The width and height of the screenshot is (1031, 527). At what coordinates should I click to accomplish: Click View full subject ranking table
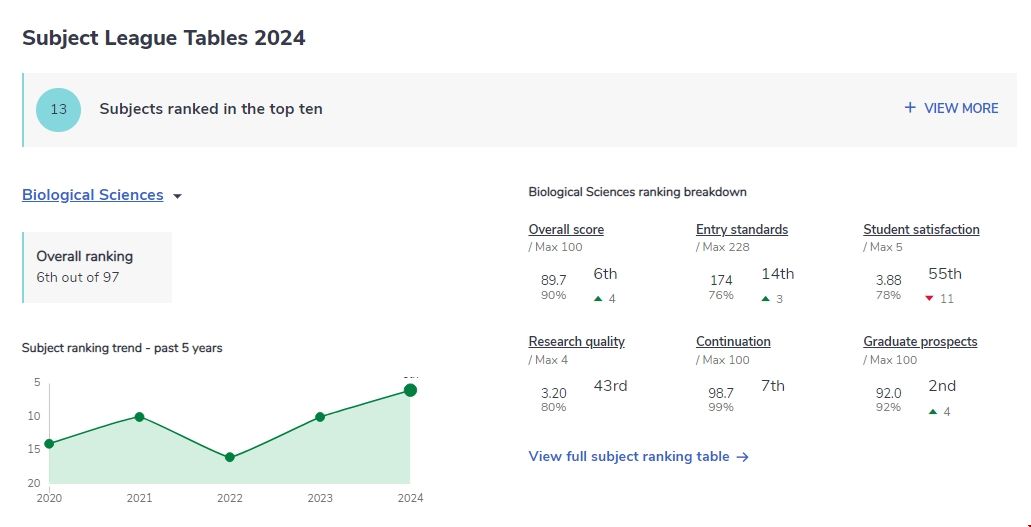coord(629,456)
